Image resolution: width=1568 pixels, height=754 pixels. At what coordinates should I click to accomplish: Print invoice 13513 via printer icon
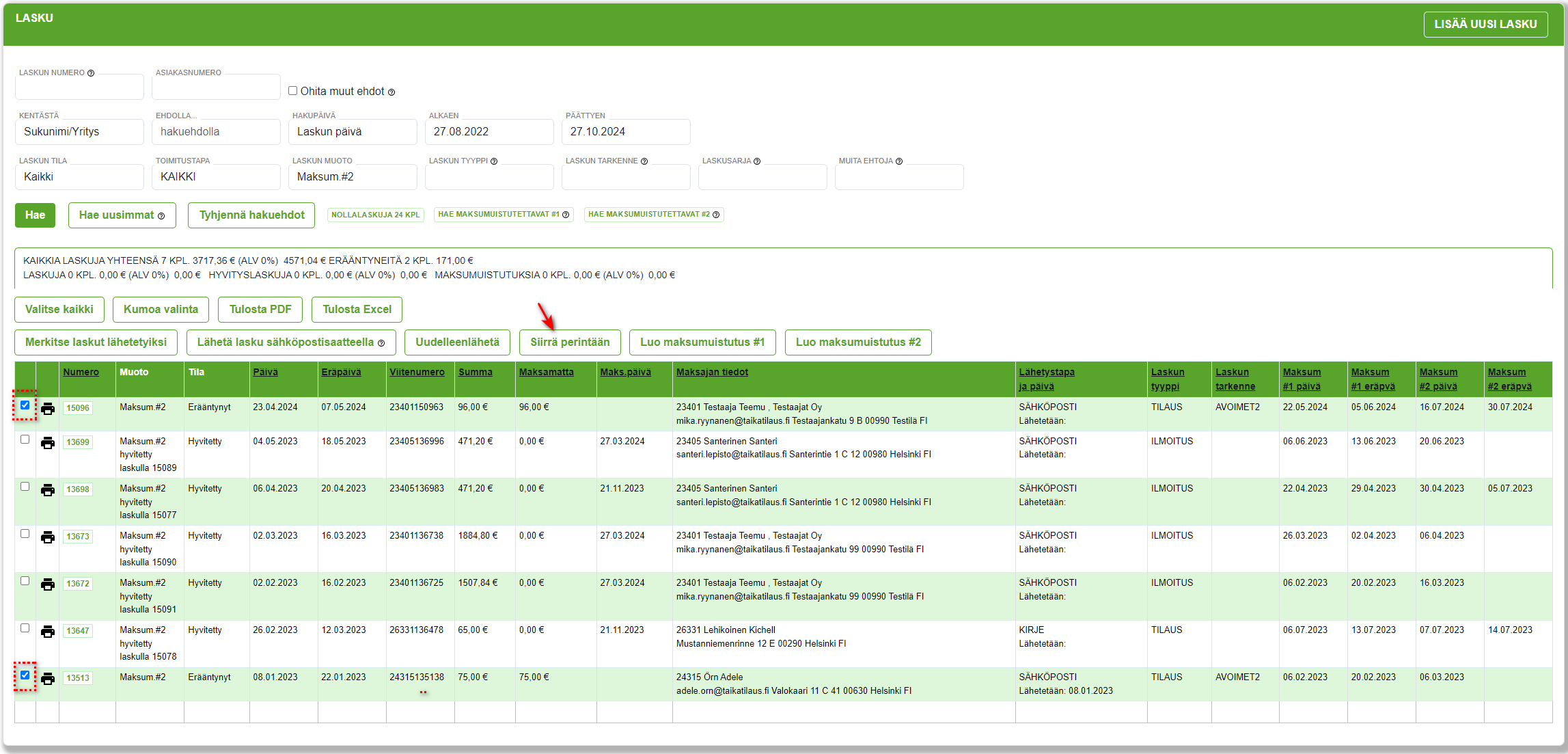click(48, 679)
